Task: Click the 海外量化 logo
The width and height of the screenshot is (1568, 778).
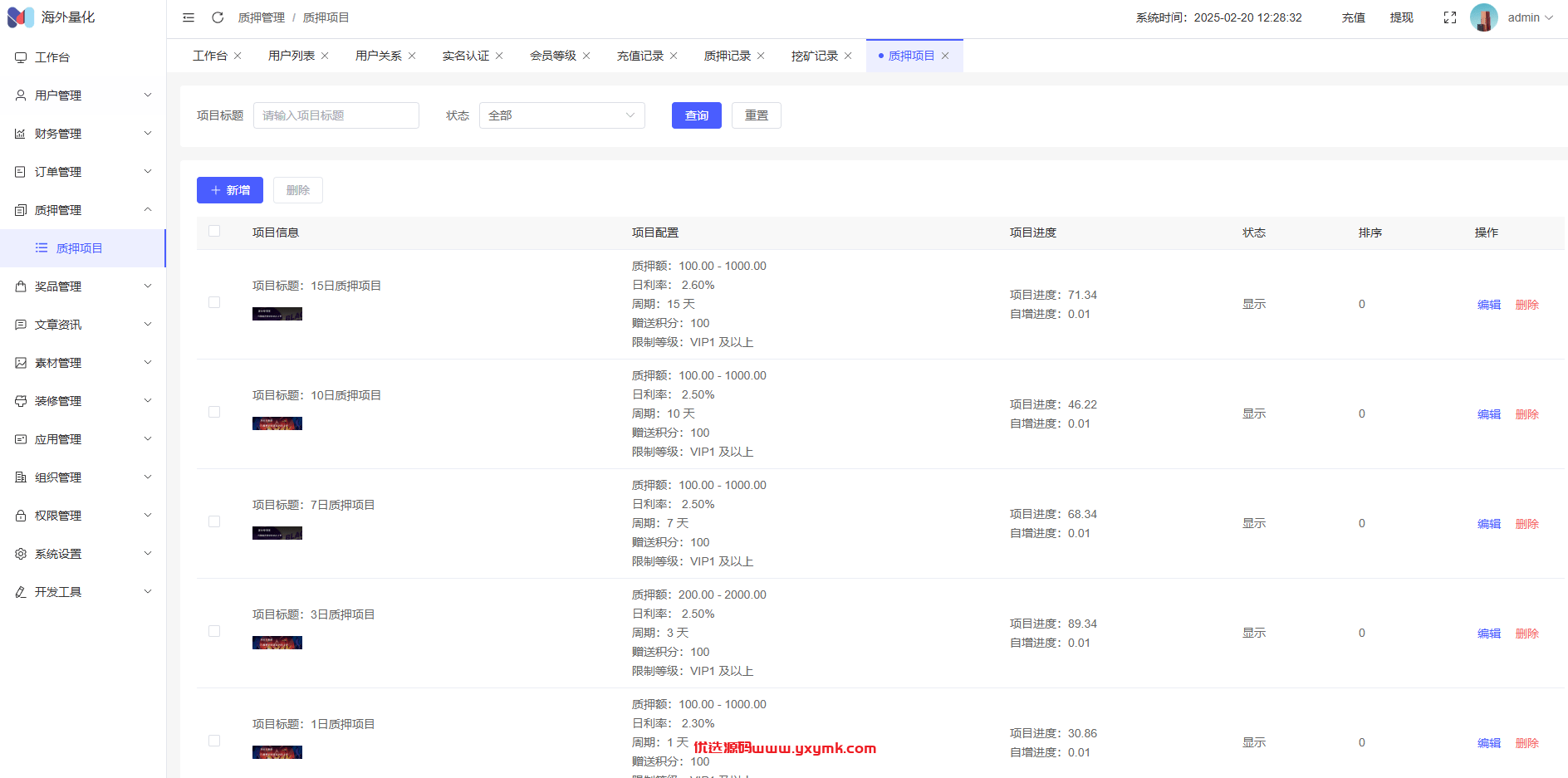Action: (51, 17)
